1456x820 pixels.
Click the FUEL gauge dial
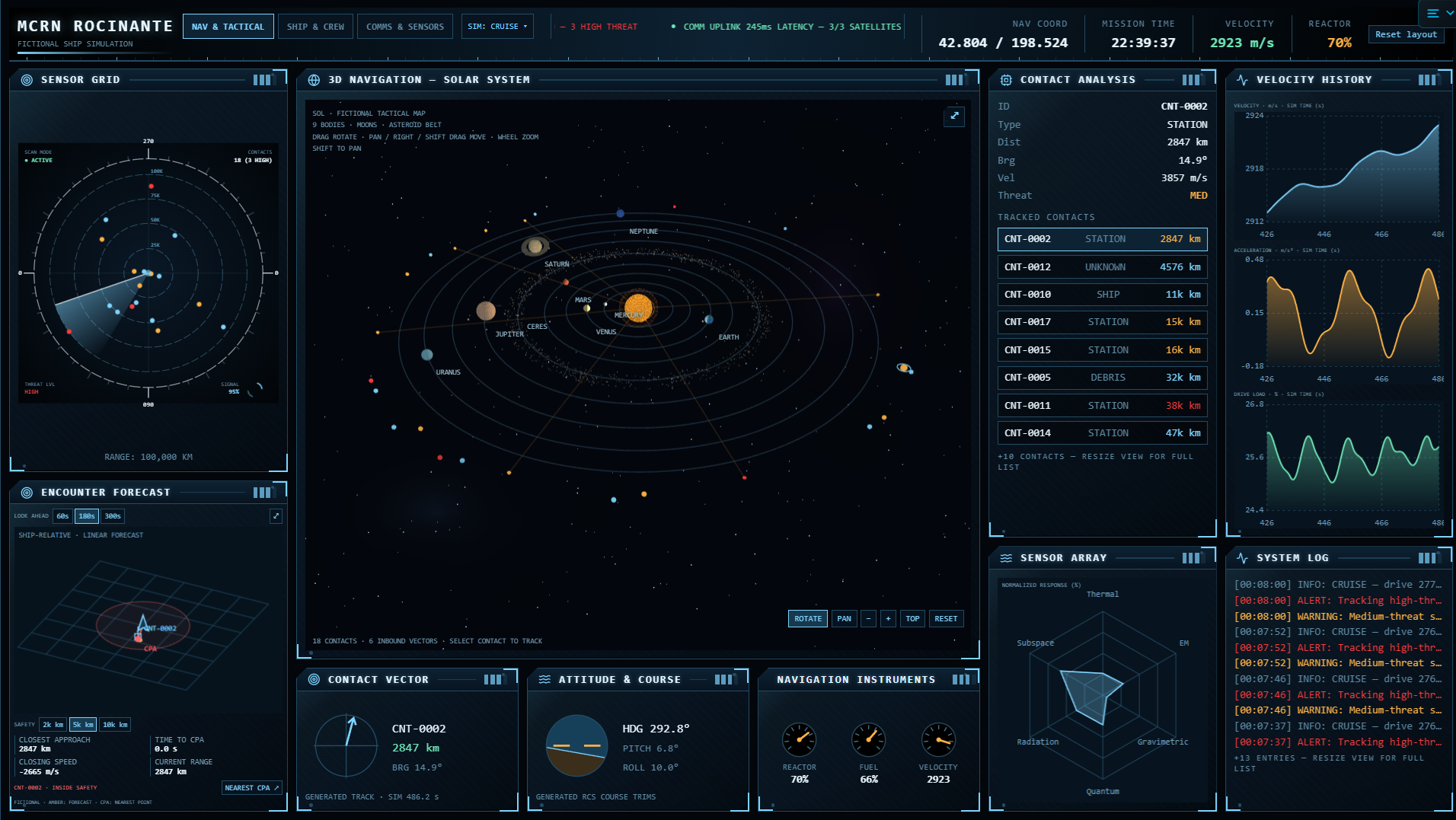pyautogui.click(x=869, y=739)
